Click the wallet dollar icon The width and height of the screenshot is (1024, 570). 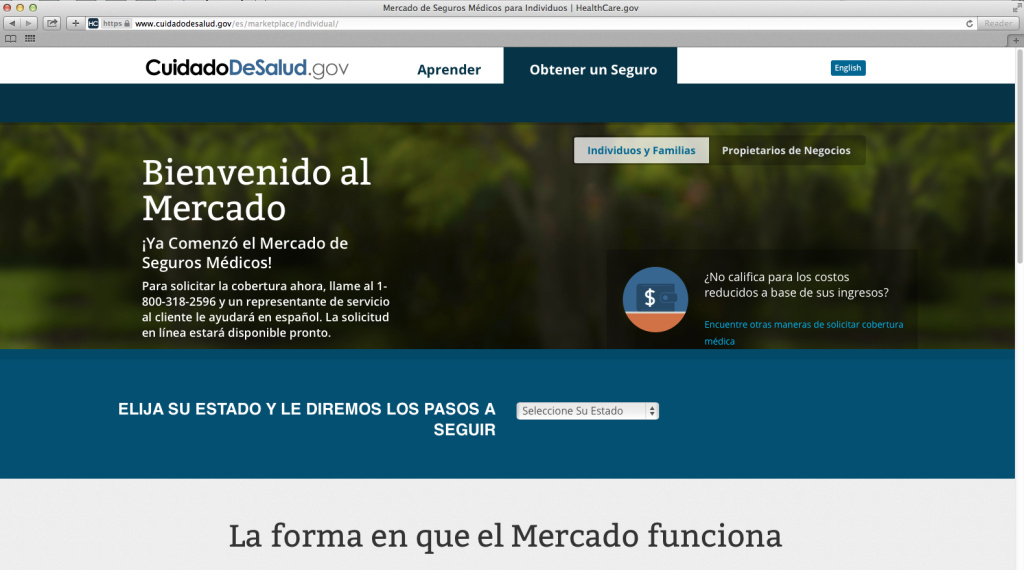pyautogui.click(x=655, y=299)
